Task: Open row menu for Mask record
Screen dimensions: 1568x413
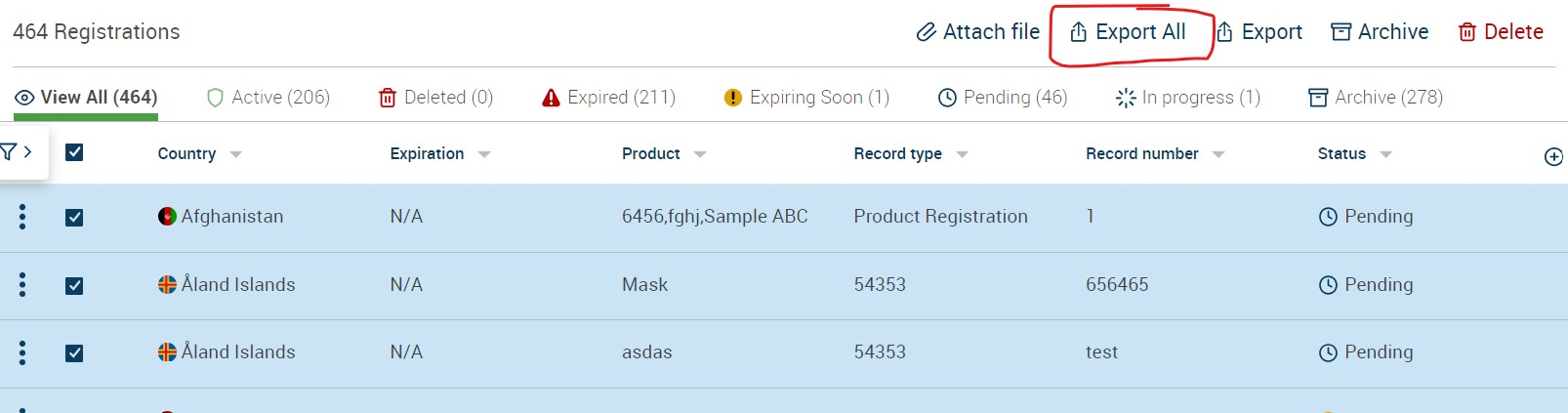Action: pyautogui.click(x=22, y=285)
